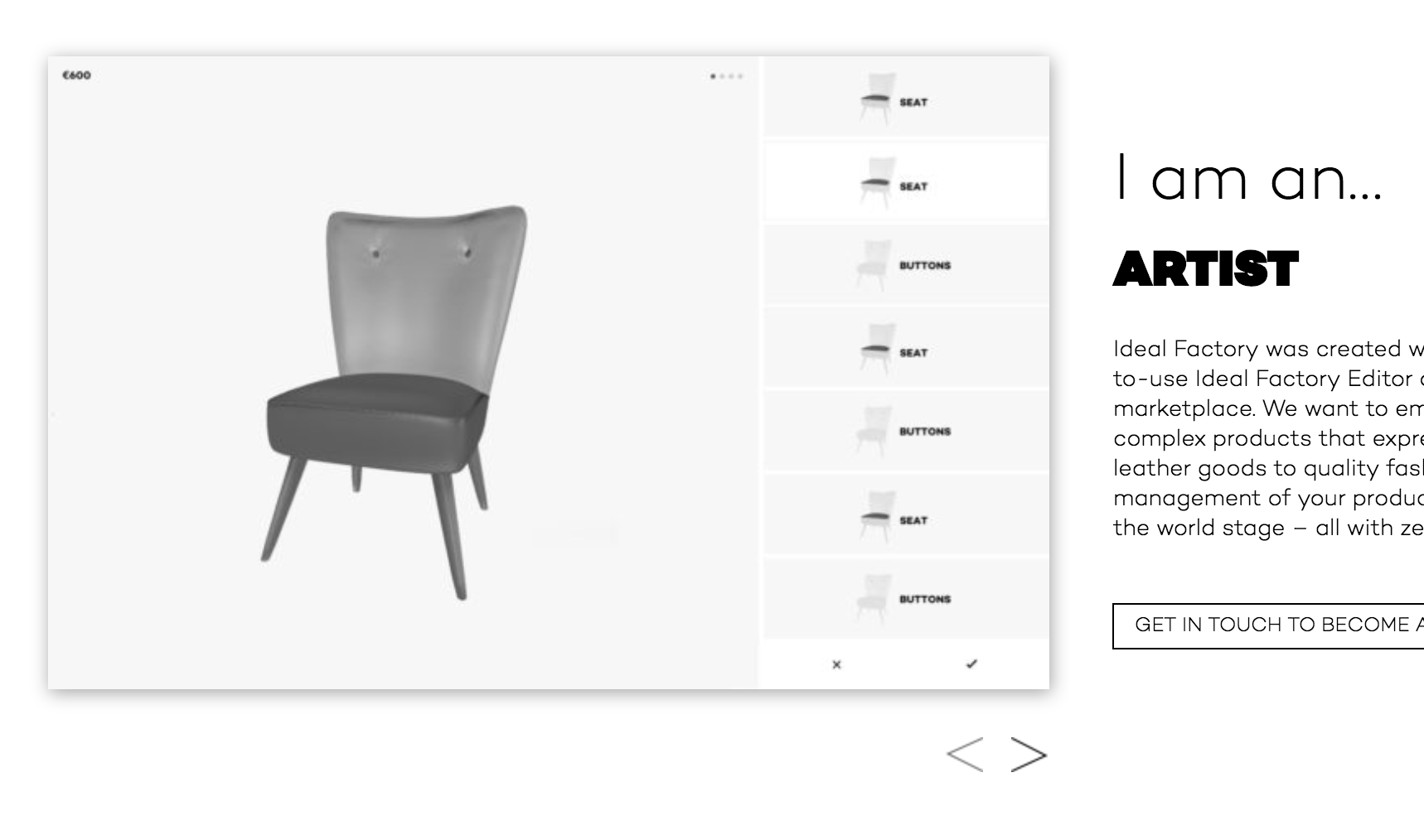Pick the last SEAT option row

(x=906, y=516)
